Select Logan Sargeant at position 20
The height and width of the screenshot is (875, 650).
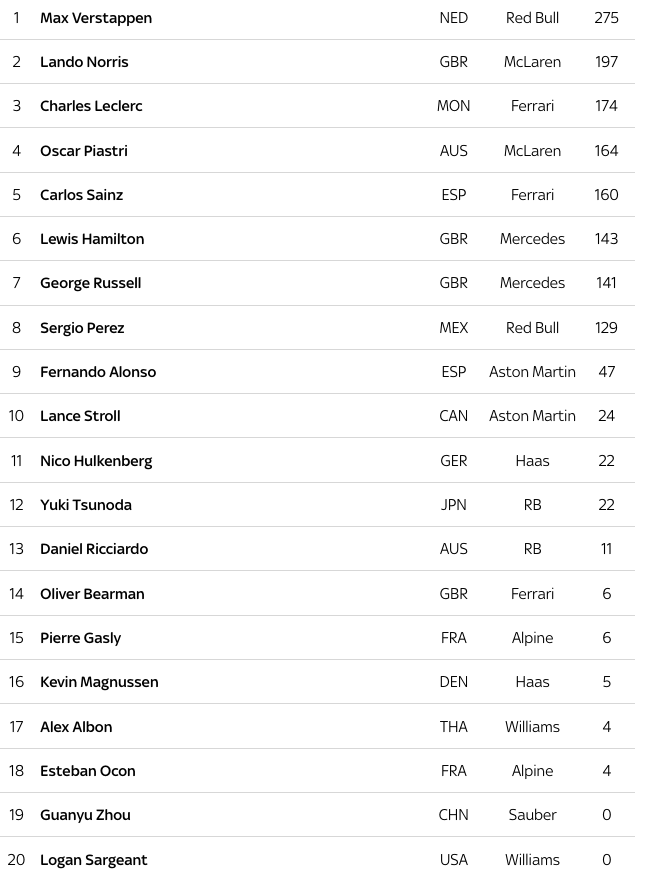tap(94, 860)
